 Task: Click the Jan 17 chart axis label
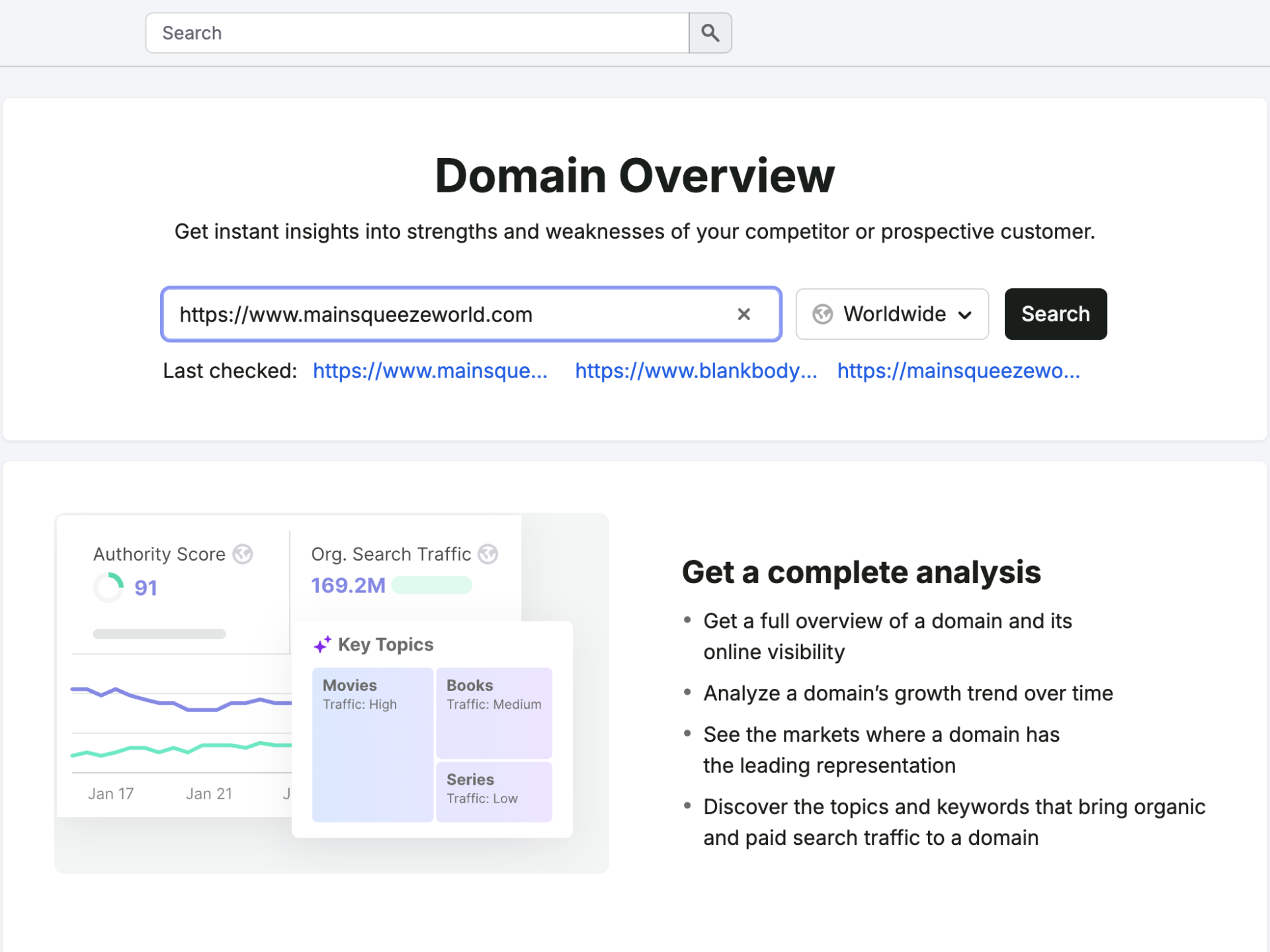111,793
